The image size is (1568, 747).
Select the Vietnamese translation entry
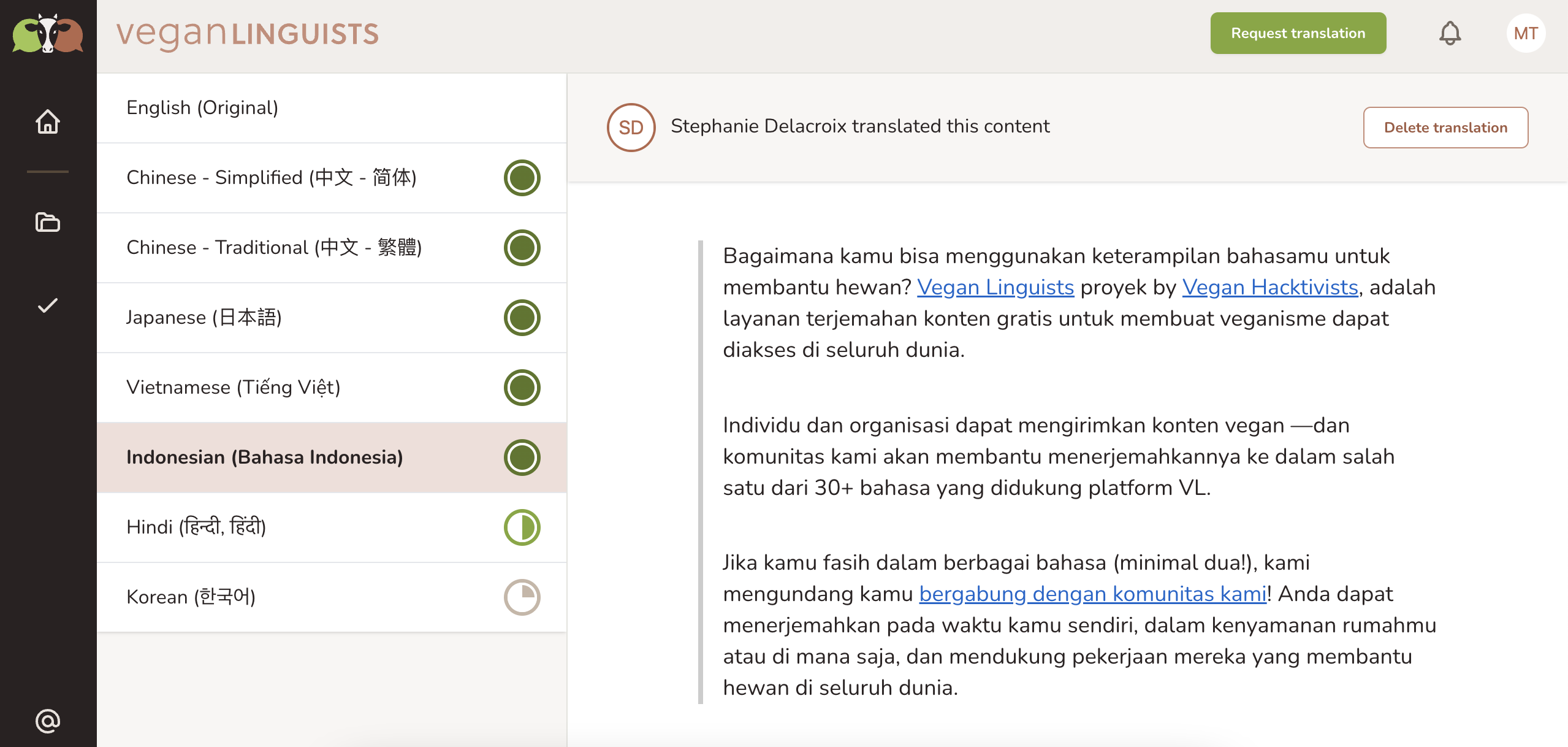232,387
